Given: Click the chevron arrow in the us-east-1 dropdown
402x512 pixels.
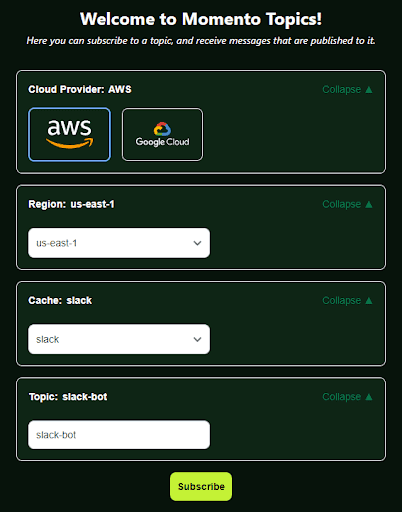Looking at the screenshot, I should pos(197,243).
